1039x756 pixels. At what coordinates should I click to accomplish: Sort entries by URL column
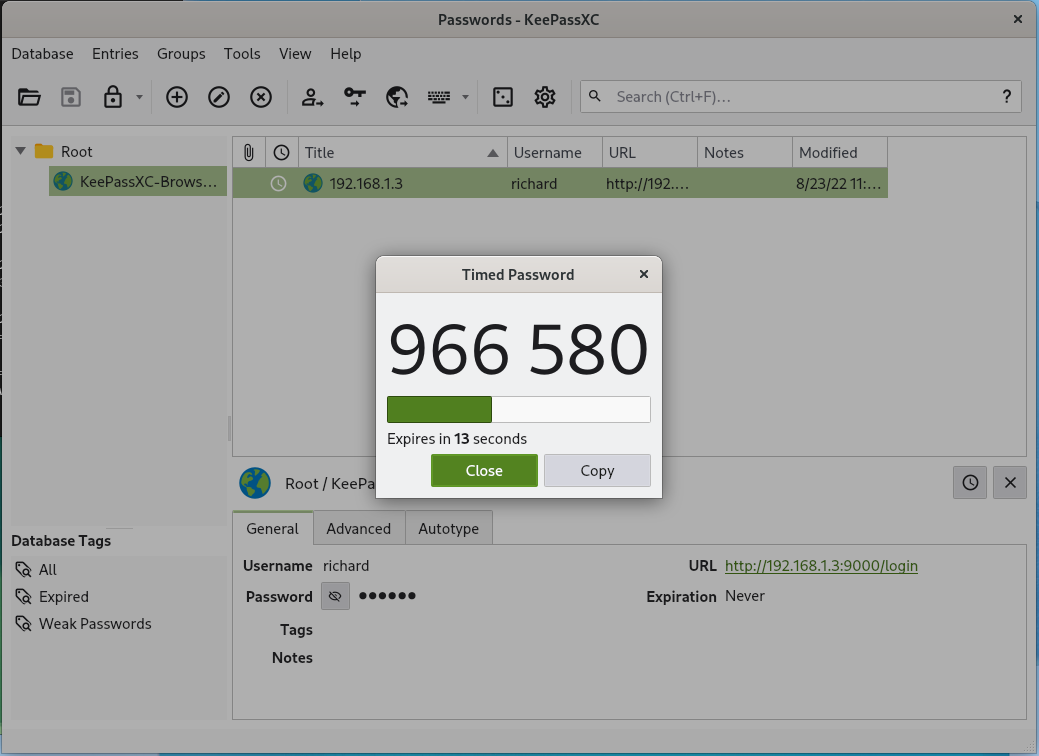649,152
